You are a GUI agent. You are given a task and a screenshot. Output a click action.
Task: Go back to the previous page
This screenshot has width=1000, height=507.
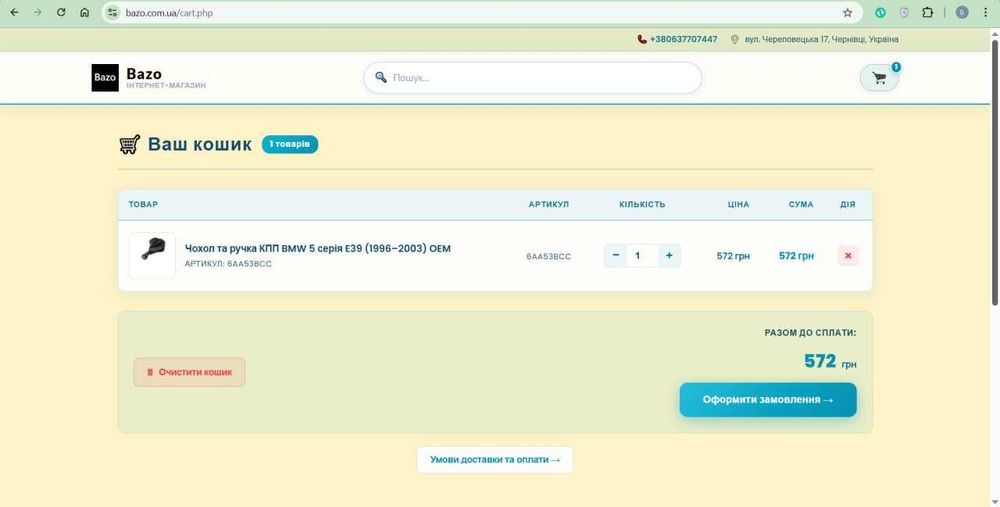(x=14, y=12)
